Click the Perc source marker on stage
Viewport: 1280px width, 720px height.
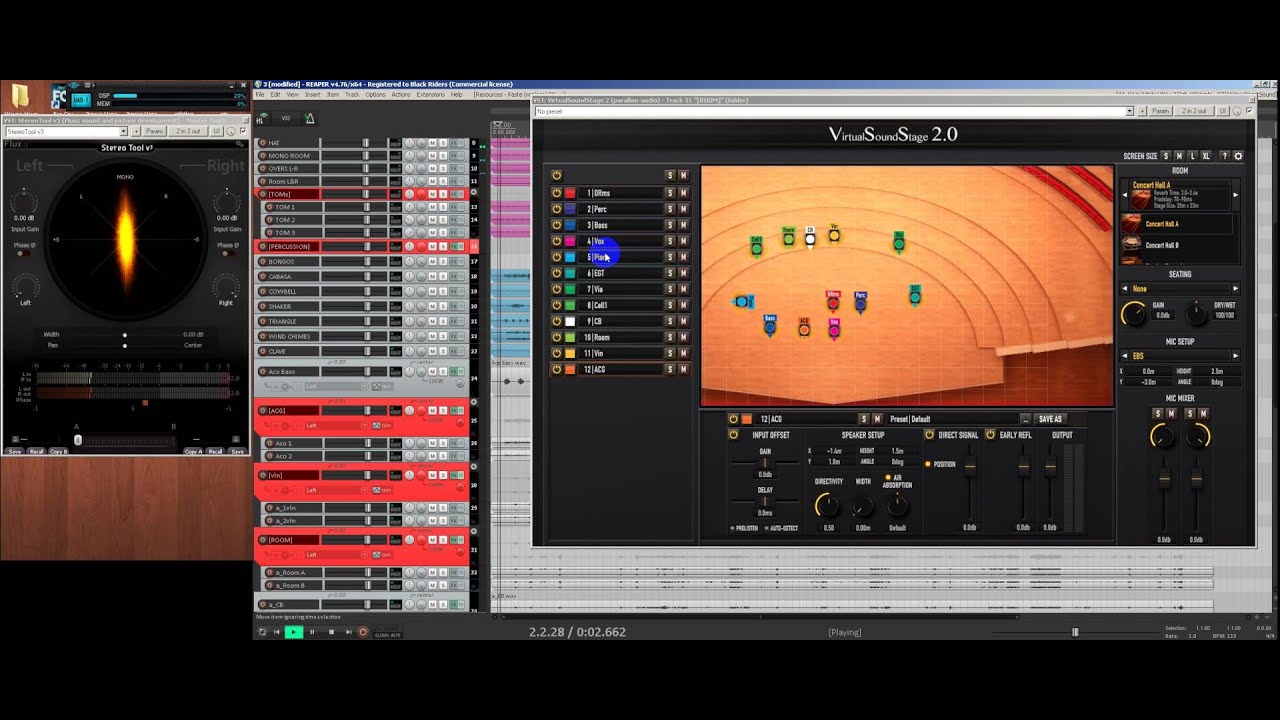tap(860, 303)
